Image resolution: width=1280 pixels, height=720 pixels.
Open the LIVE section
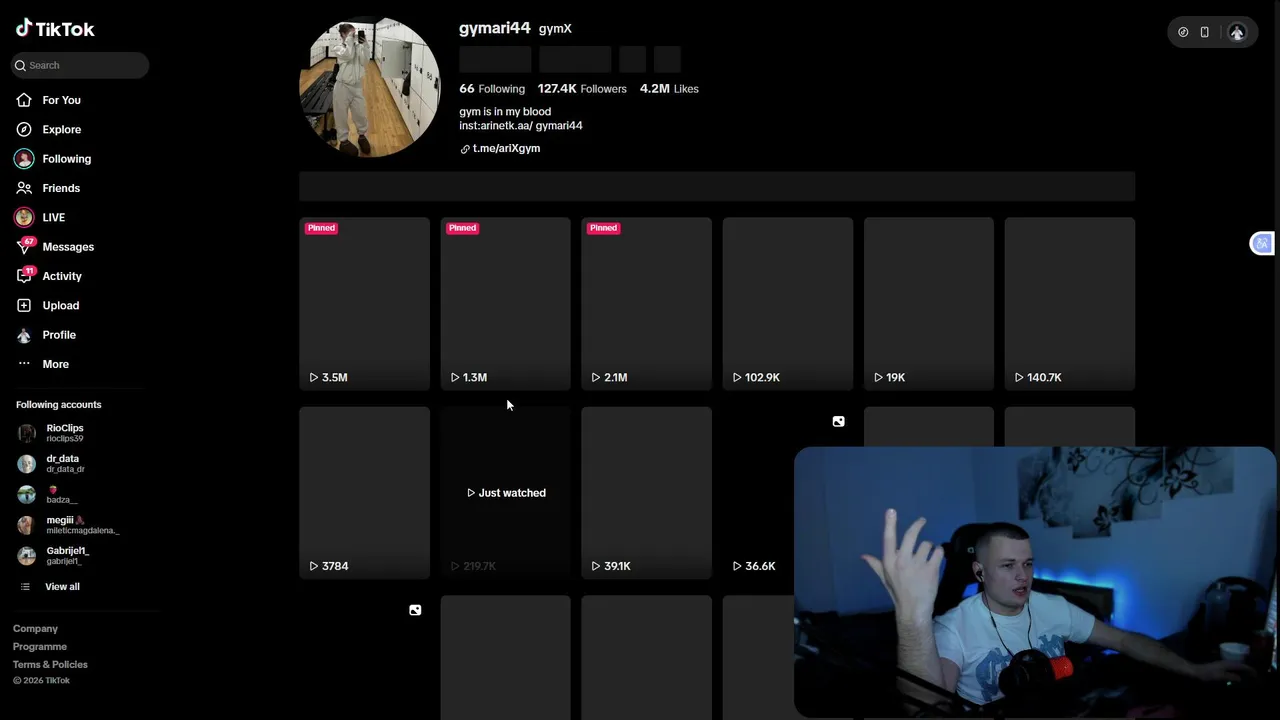pyautogui.click(x=53, y=217)
